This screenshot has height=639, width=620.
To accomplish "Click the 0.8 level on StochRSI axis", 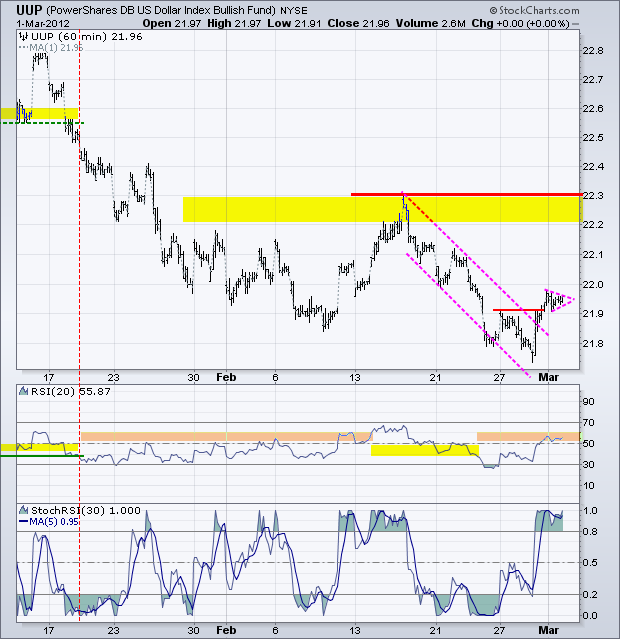I will pyautogui.click(x=590, y=531).
